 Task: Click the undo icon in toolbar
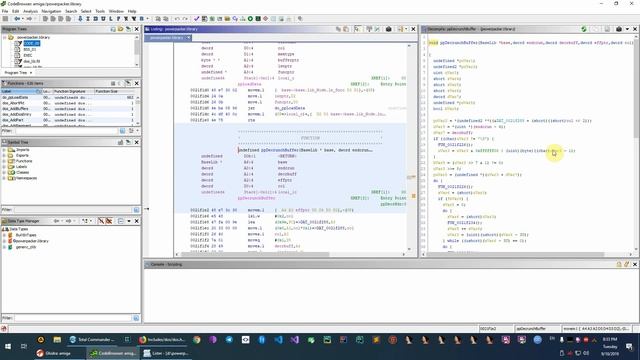tap(177, 19)
